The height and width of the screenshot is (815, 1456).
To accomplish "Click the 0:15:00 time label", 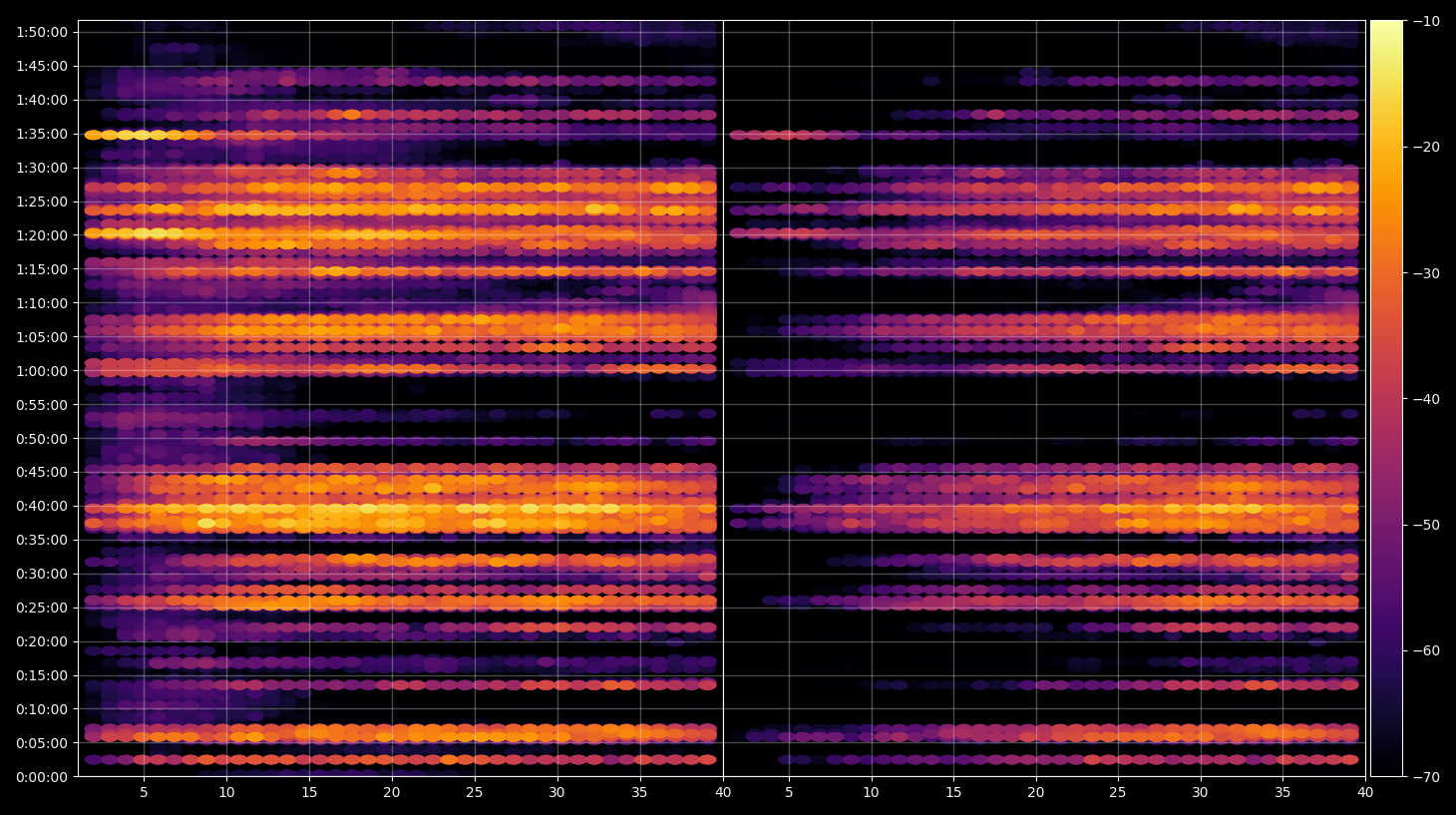I will 42,675.
